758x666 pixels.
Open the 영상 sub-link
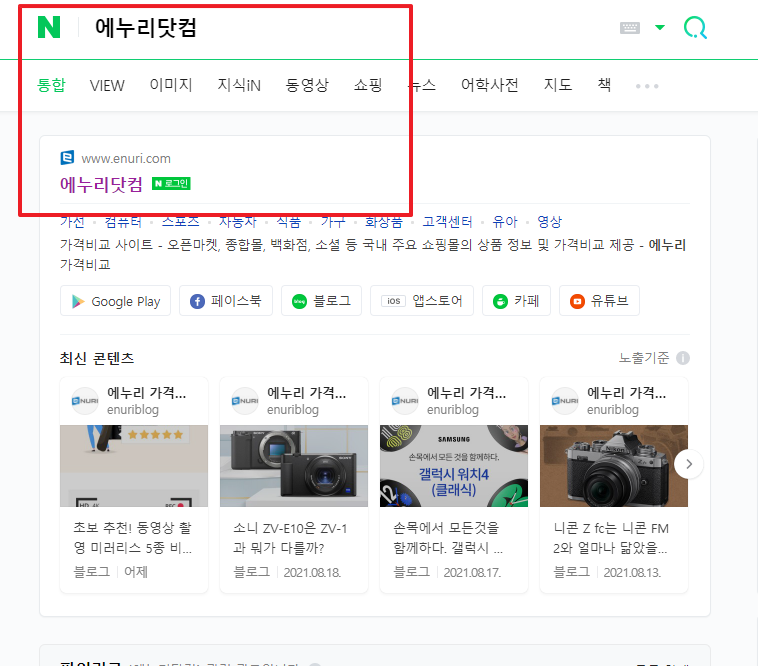point(550,222)
